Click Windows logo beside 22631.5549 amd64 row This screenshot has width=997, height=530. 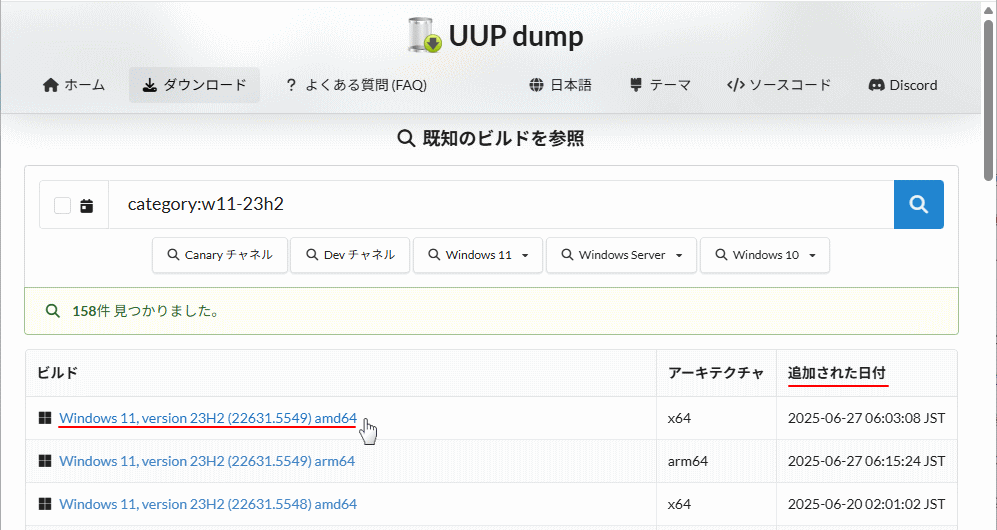[45, 418]
